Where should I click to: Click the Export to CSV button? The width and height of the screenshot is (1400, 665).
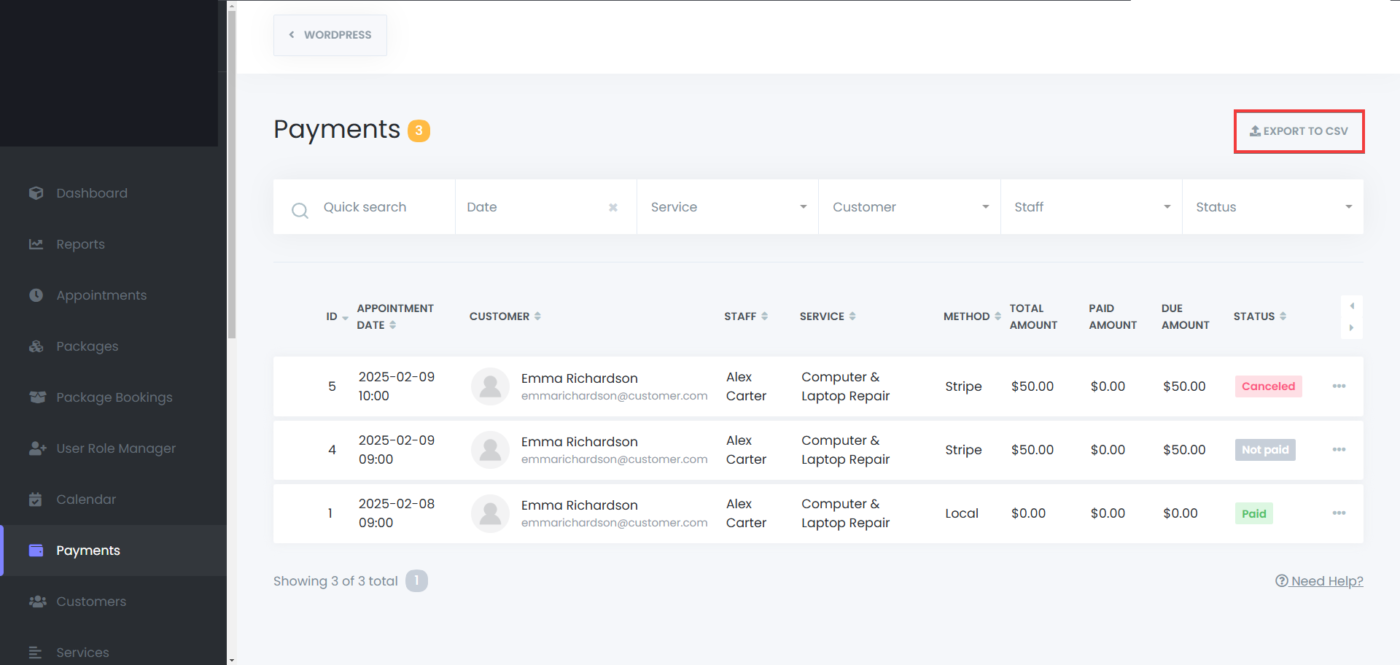[1299, 131]
